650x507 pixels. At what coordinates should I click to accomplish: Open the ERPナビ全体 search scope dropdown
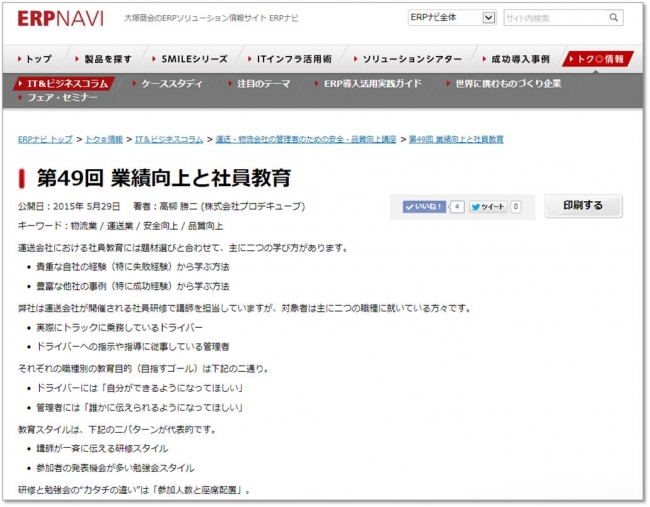point(452,17)
